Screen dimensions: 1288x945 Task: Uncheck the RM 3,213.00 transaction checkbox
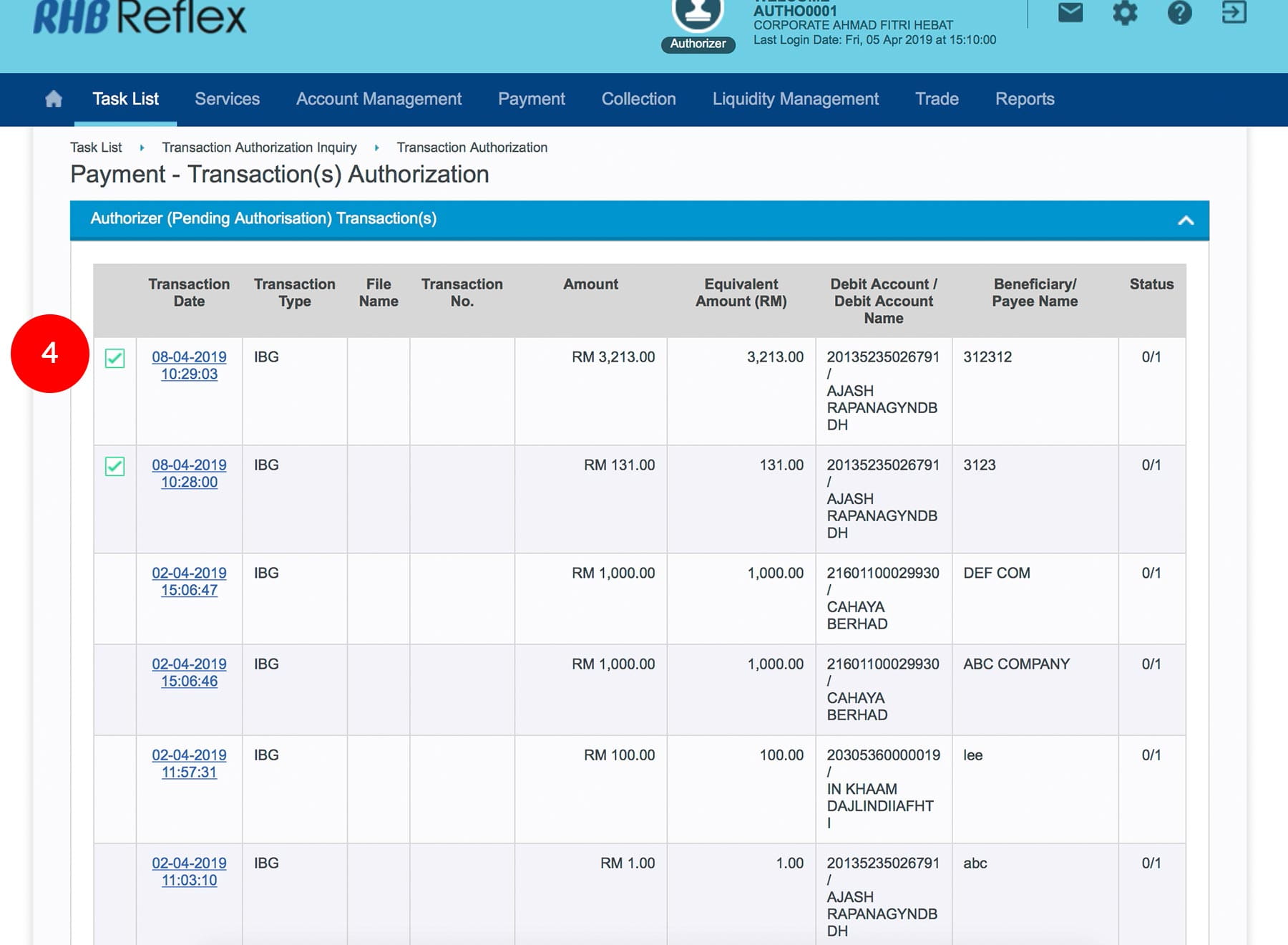pyautogui.click(x=114, y=358)
